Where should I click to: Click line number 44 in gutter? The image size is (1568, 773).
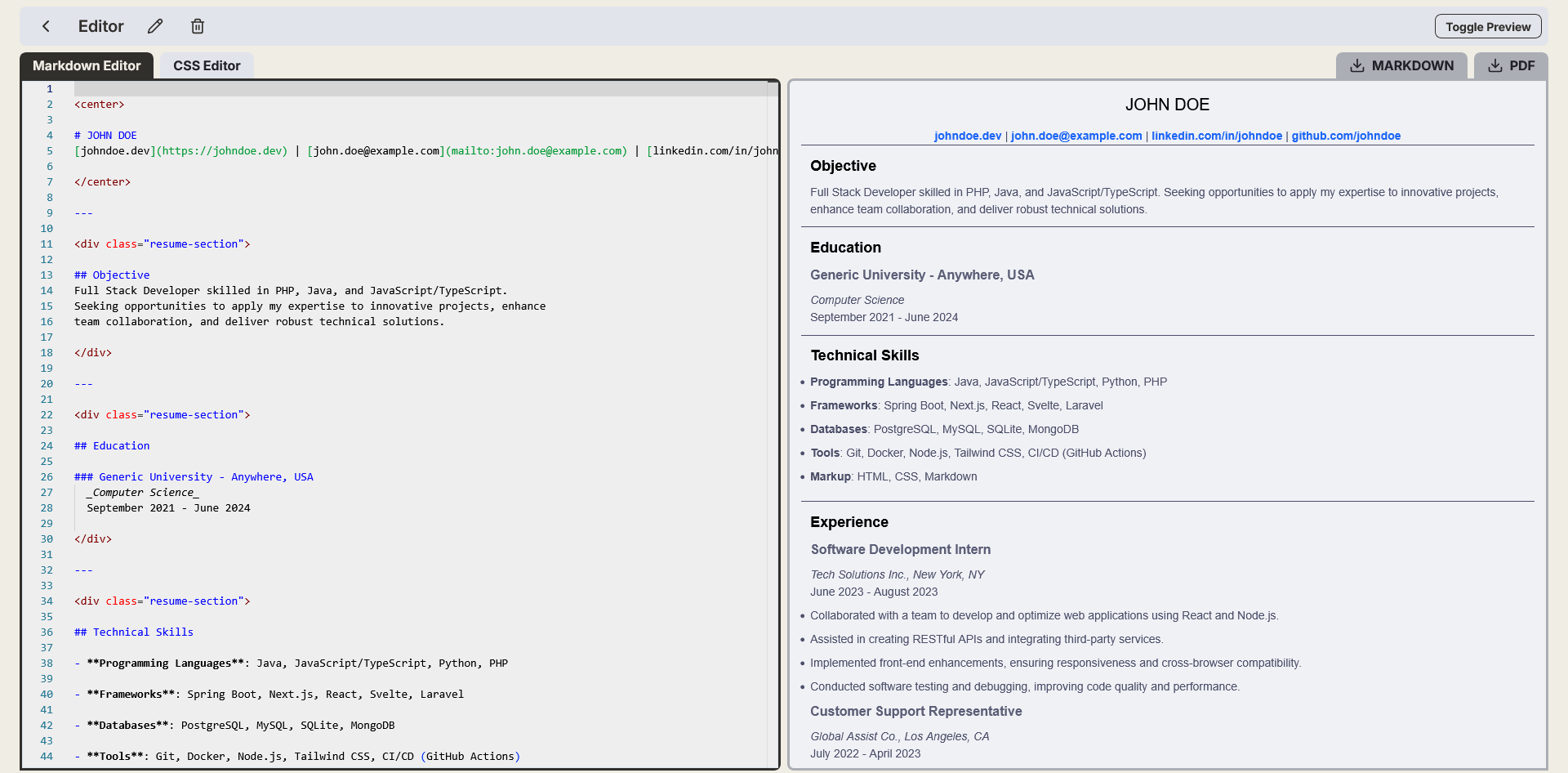click(47, 757)
